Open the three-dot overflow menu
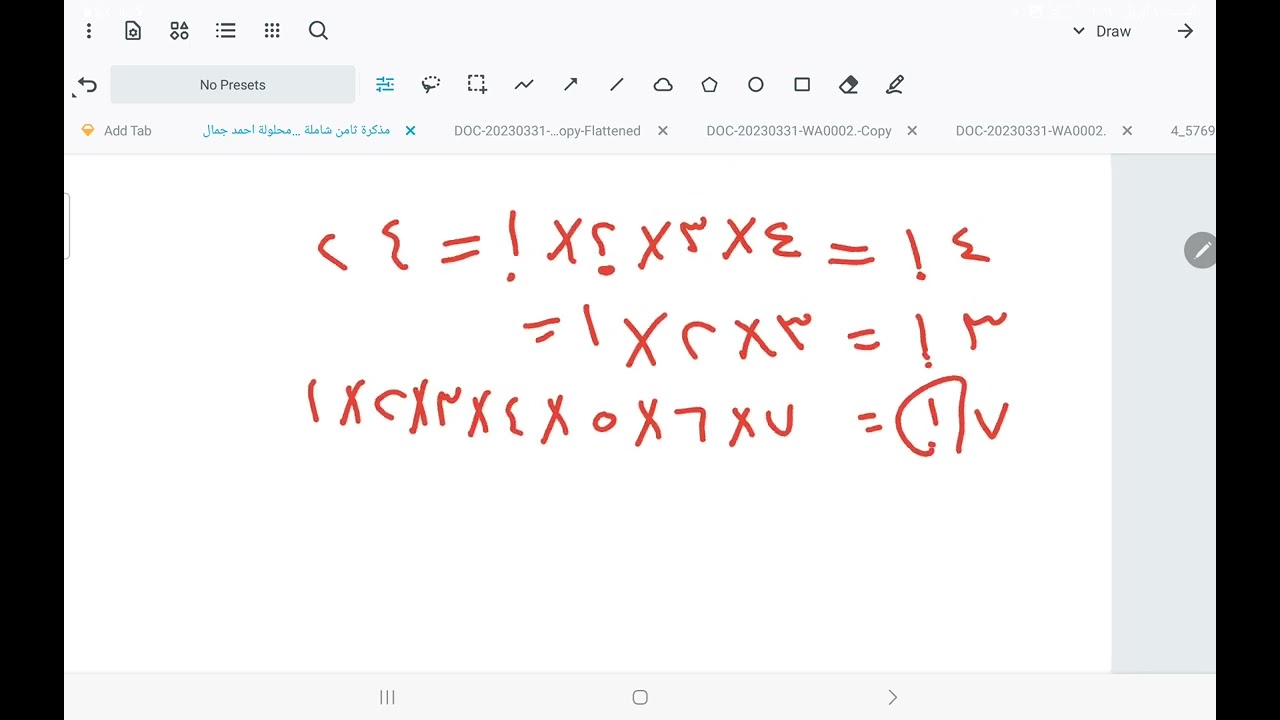This screenshot has height=720, width=1280. coord(89,31)
